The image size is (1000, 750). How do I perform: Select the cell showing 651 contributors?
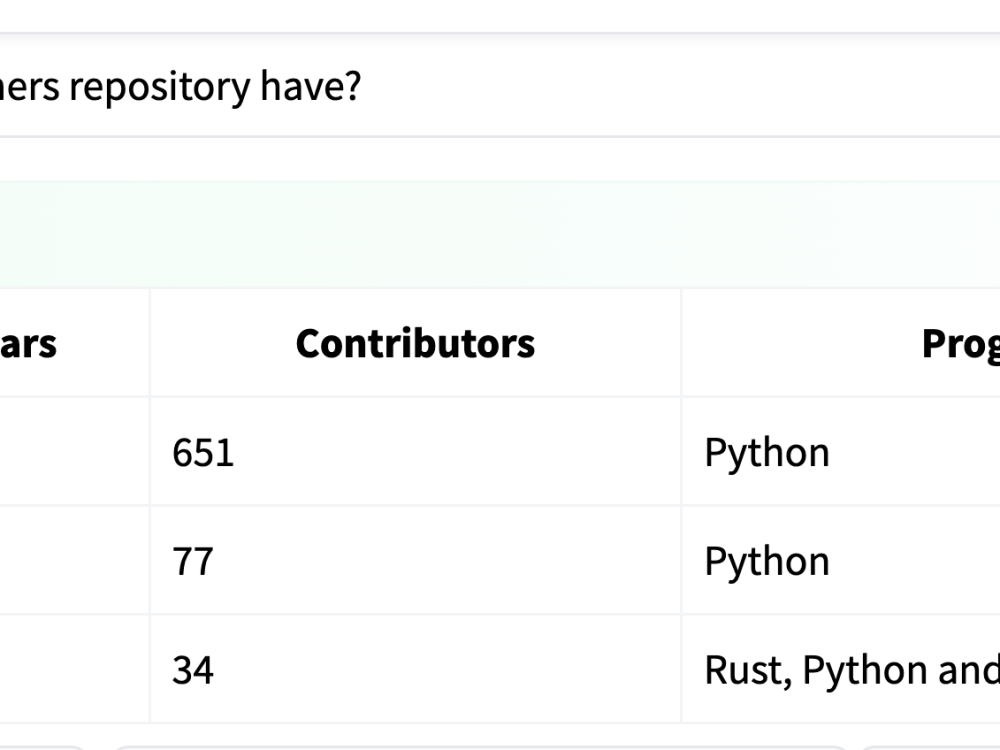click(x=415, y=452)
